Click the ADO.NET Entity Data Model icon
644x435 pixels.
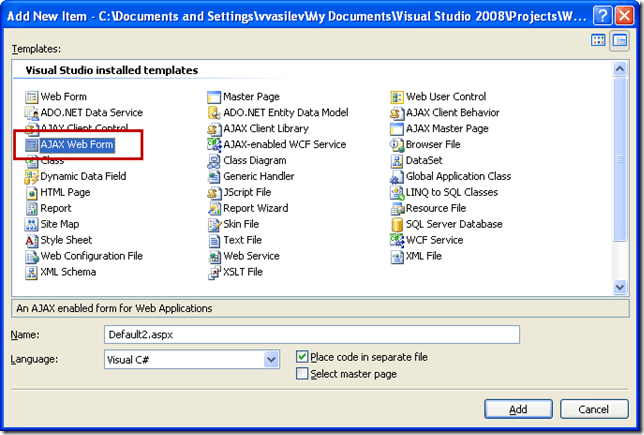[214, 113]
